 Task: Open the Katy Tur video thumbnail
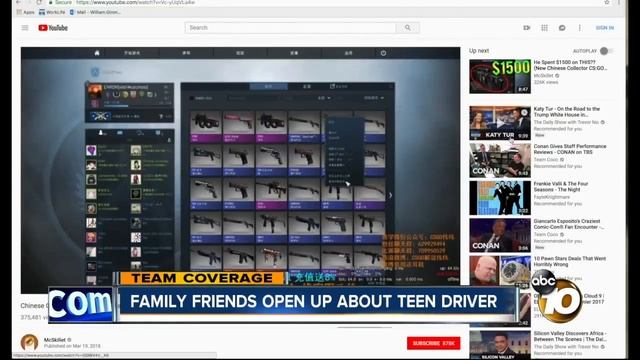(x=500, y=123)
